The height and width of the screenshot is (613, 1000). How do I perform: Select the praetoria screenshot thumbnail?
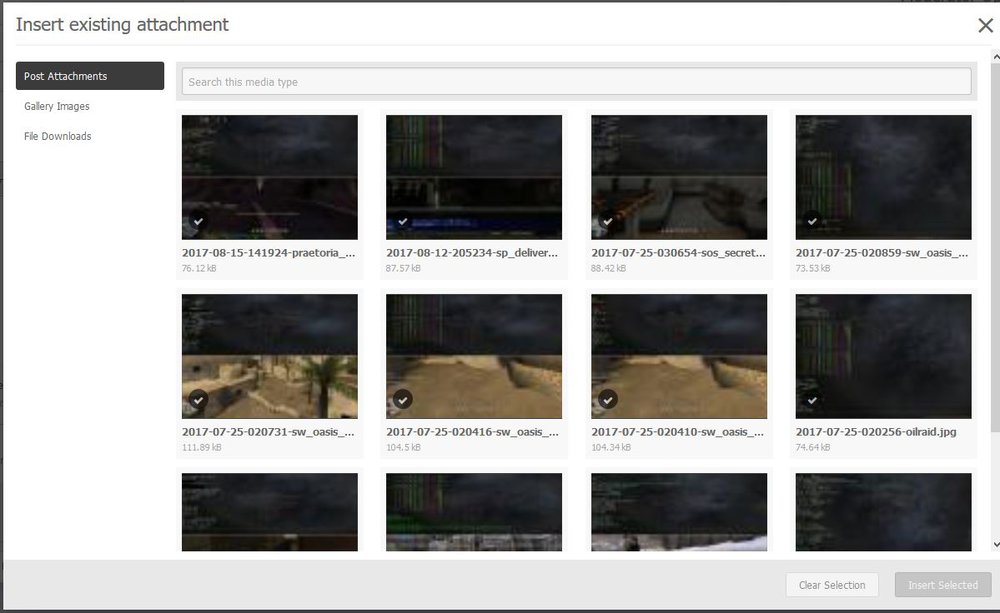pyautogui.click(x=270, y=177)
